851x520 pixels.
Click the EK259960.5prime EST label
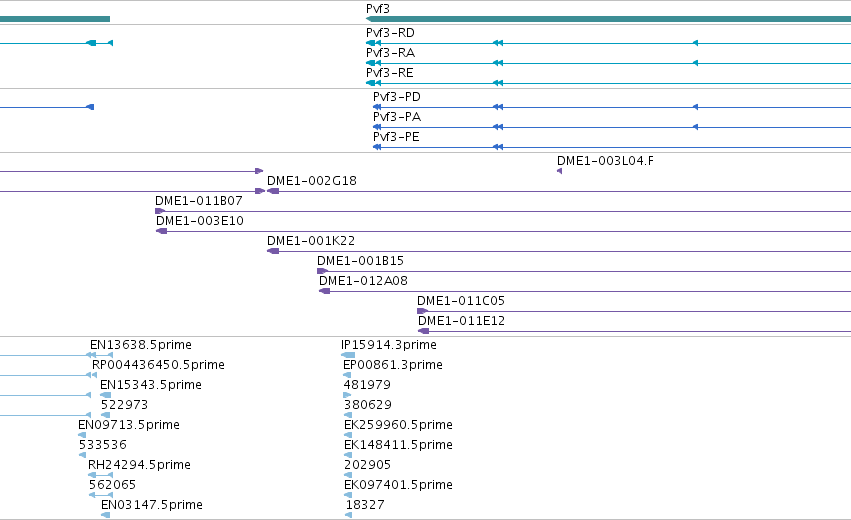click(x=398, y=424)
